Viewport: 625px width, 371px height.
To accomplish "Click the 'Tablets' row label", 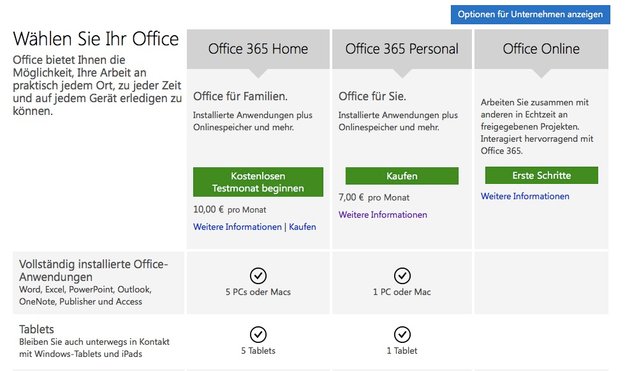I will pos(36,329).
